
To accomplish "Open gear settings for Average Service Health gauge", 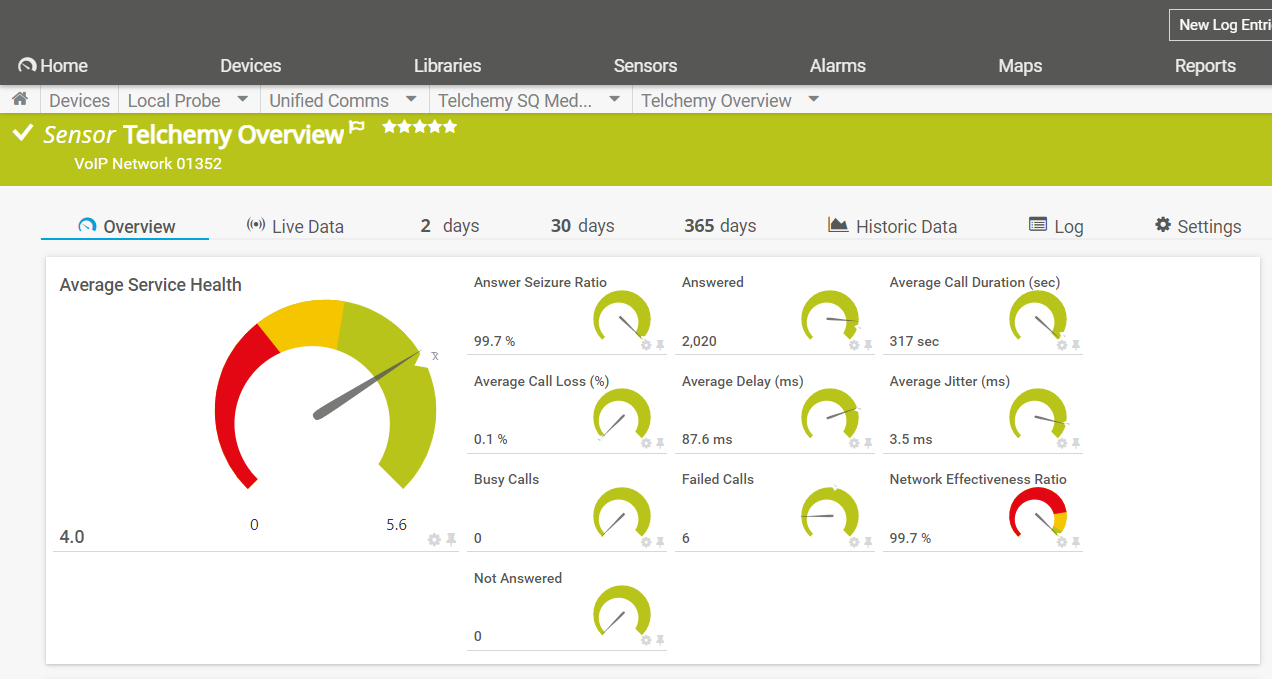I will click(x=434, y=540).
